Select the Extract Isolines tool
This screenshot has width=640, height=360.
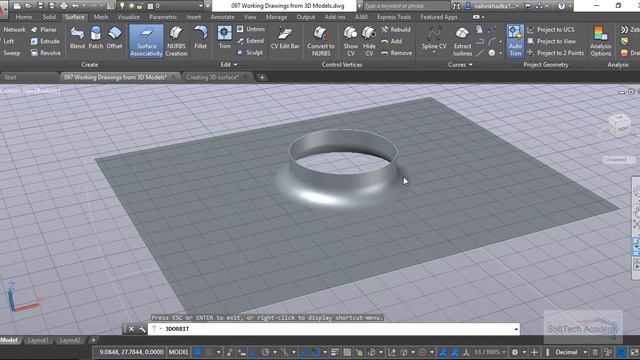(462, 42)
